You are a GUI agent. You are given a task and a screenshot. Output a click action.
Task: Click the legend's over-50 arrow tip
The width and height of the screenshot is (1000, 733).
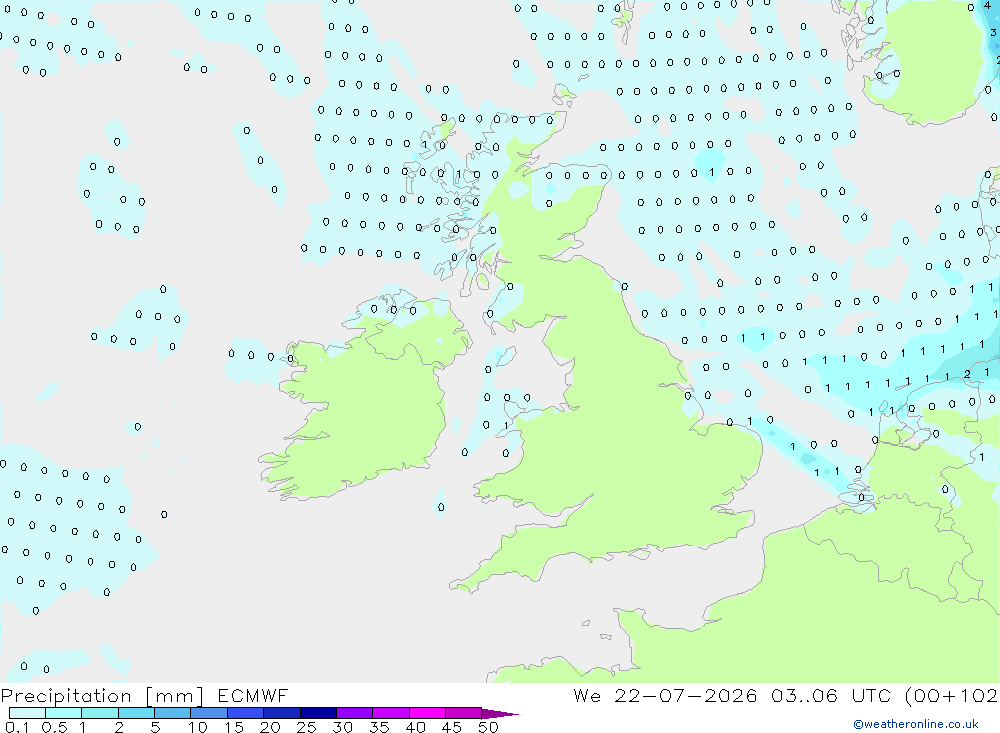tap(501, 713)
